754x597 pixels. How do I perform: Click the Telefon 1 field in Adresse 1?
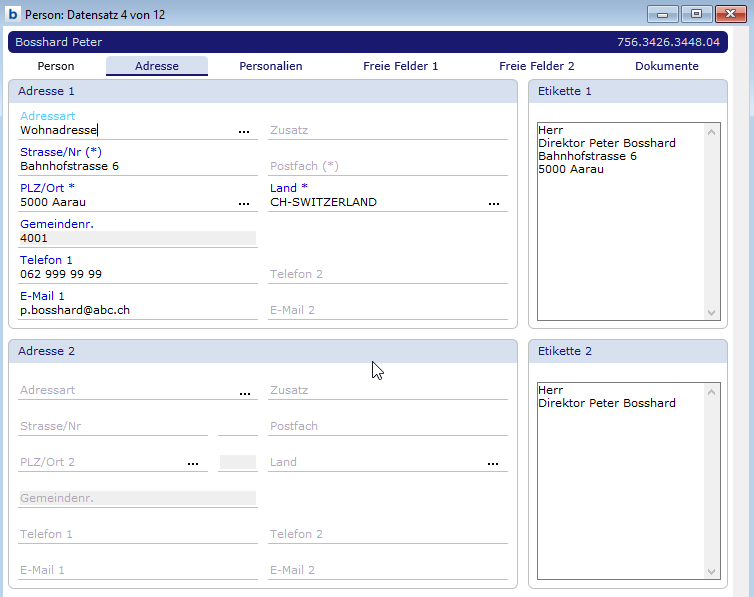coord(137,274)
